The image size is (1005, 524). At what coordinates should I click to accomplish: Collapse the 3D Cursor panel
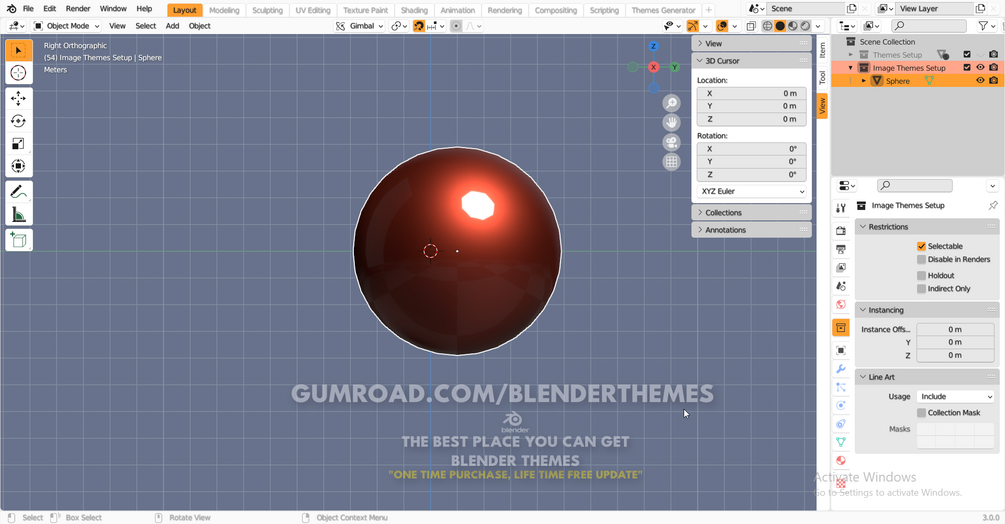[x=751, y=61]
